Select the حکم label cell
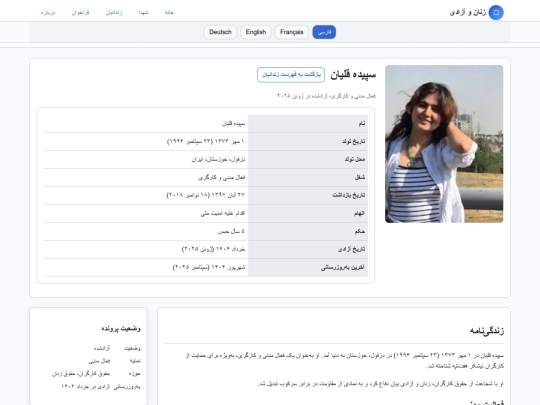This screenshot has height=405, width=540. point(308,231)
